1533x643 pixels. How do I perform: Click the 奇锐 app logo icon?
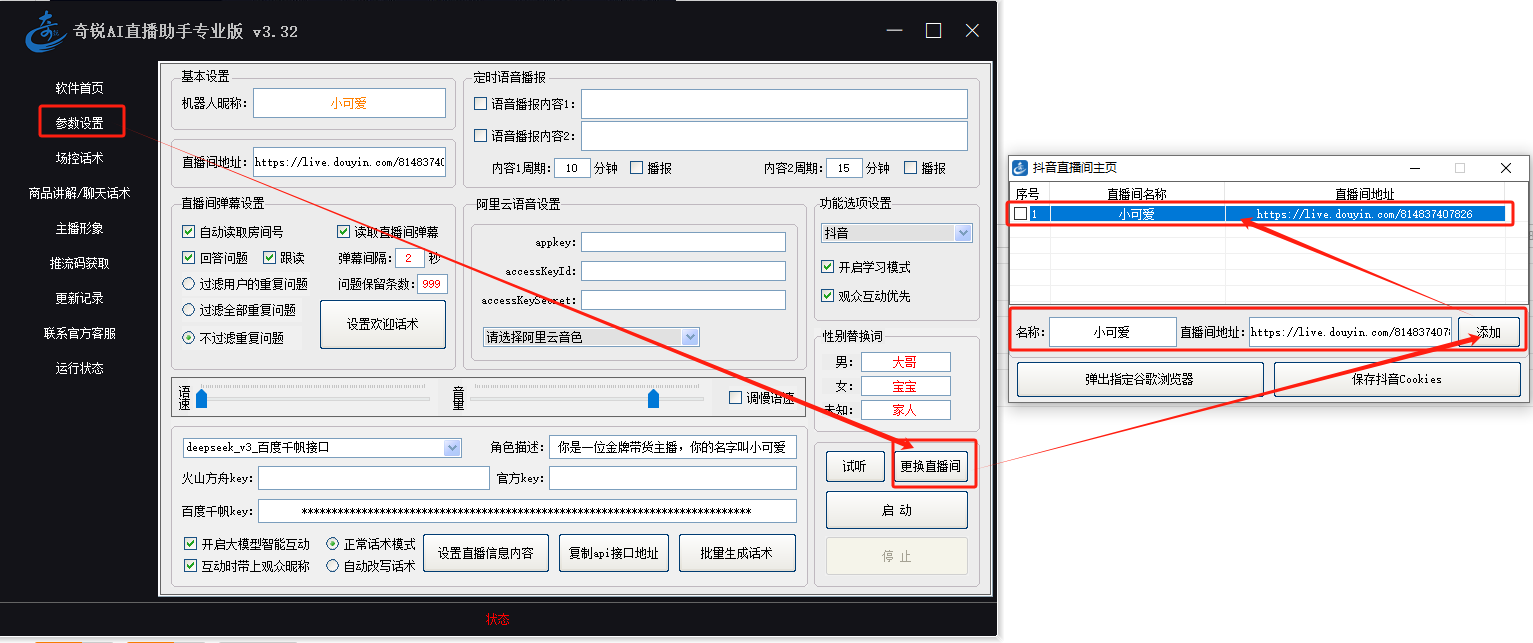click(44, 31)
